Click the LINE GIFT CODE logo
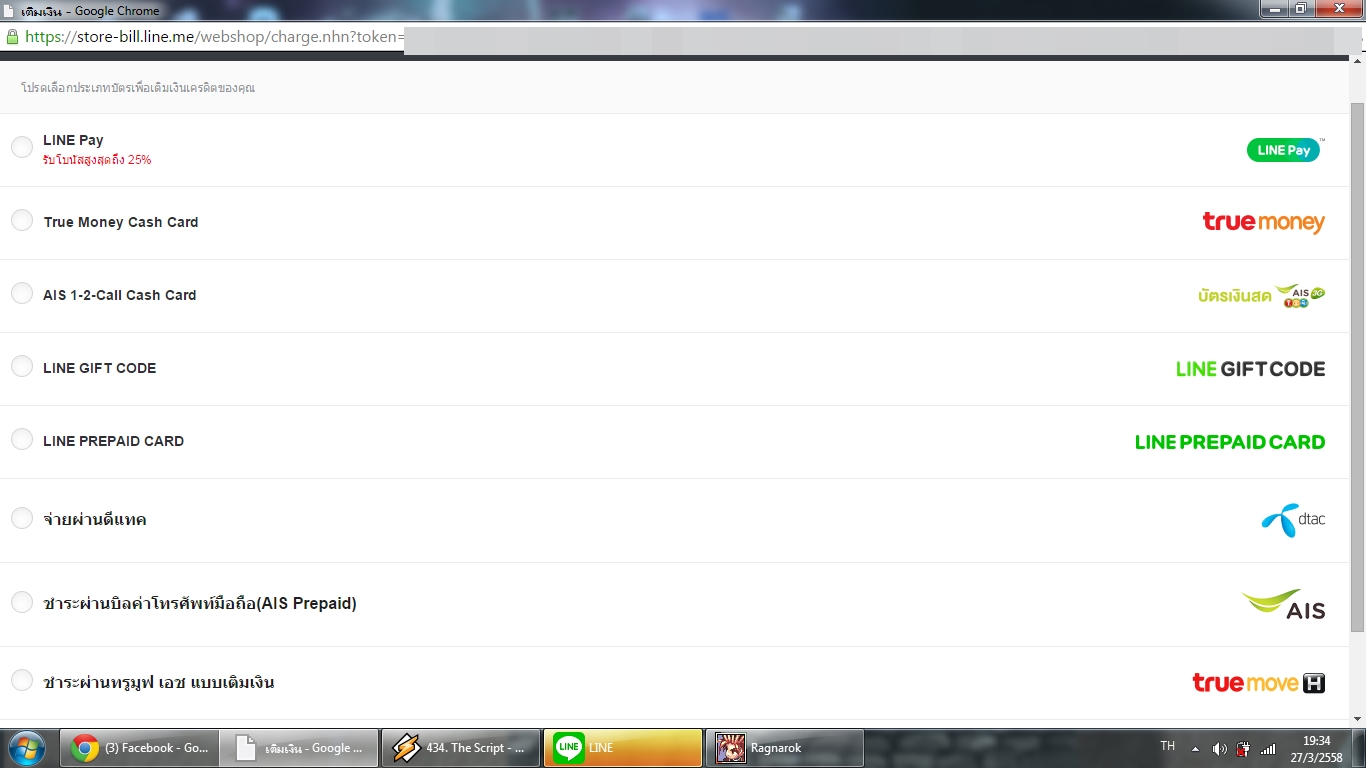The image size is (1366, 768). [x=1250, y=369]
